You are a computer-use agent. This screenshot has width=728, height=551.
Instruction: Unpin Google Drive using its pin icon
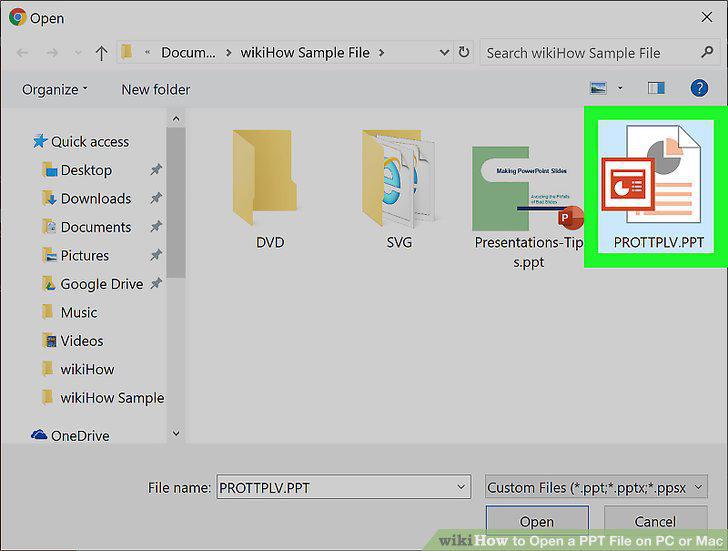click(156, 284)
